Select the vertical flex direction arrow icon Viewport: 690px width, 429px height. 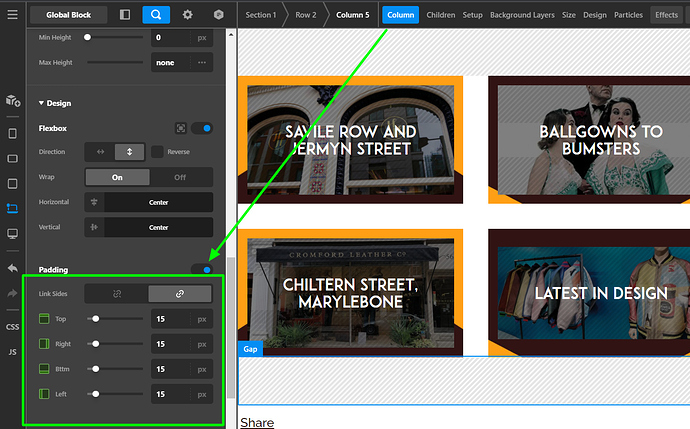130,152
